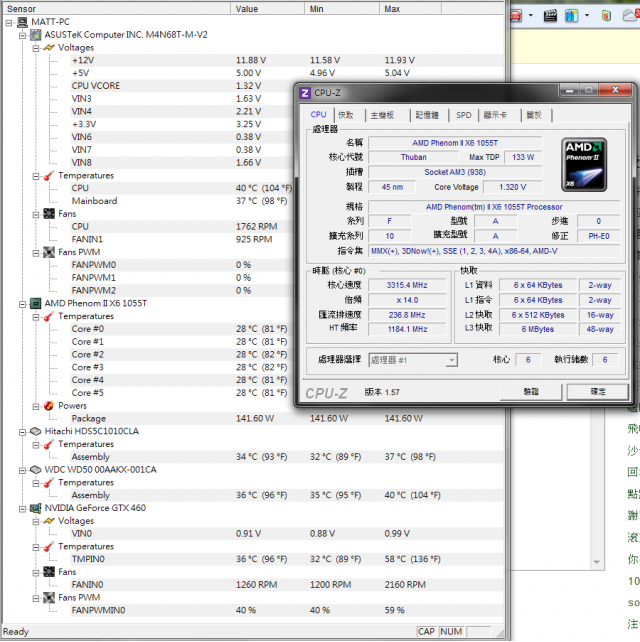Click the WDC WD50 drive icon

tap(36, 470)
